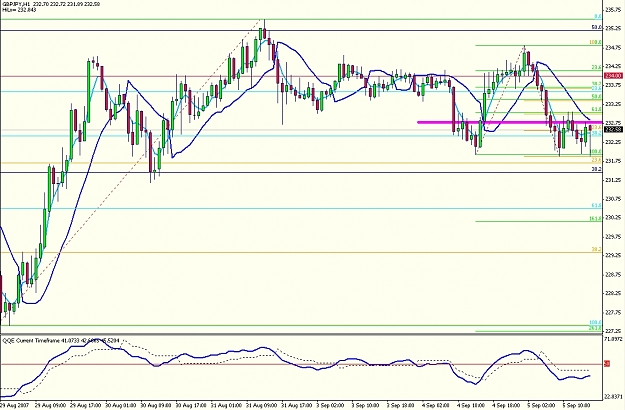Click the 231.25 price axis label
This screenshot has height=410, width=625.
pyautogui.click(x=614, y=180)
